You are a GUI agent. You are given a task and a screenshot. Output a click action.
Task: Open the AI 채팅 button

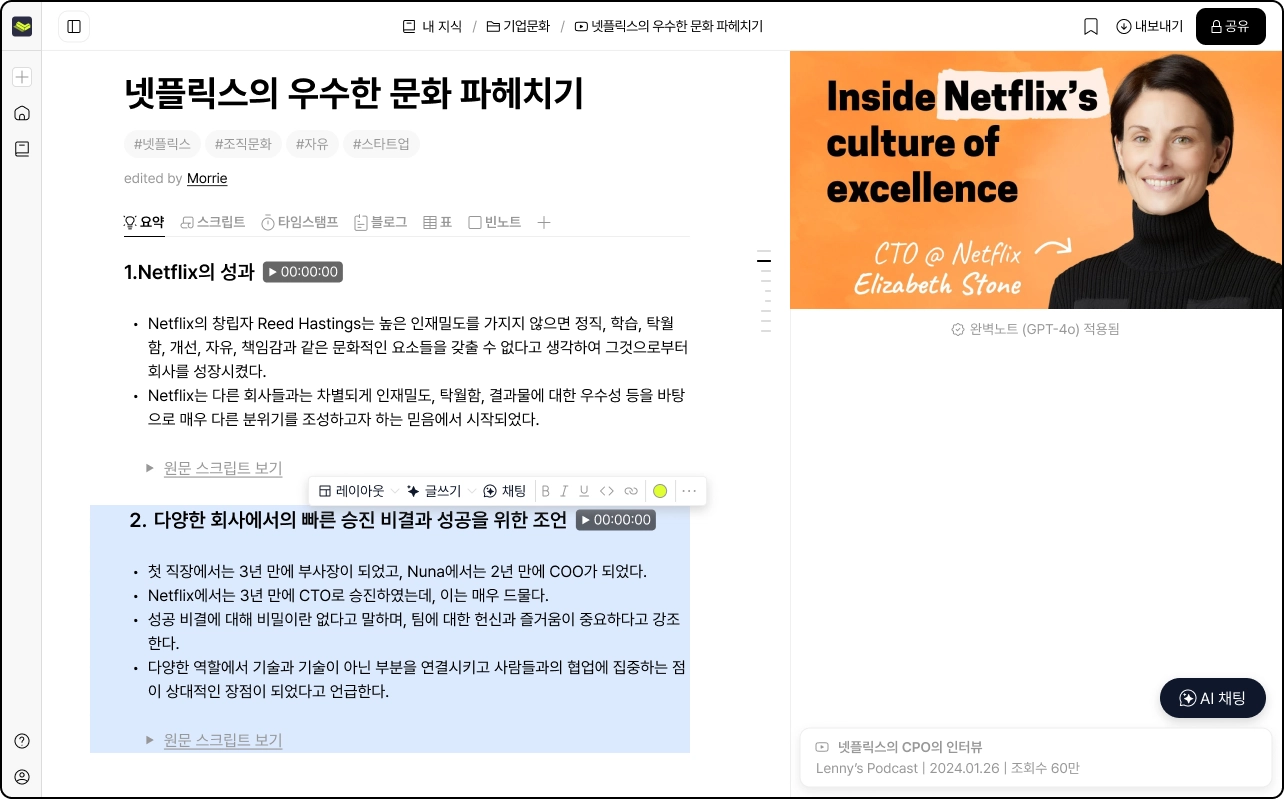[x=1213, y=698]
